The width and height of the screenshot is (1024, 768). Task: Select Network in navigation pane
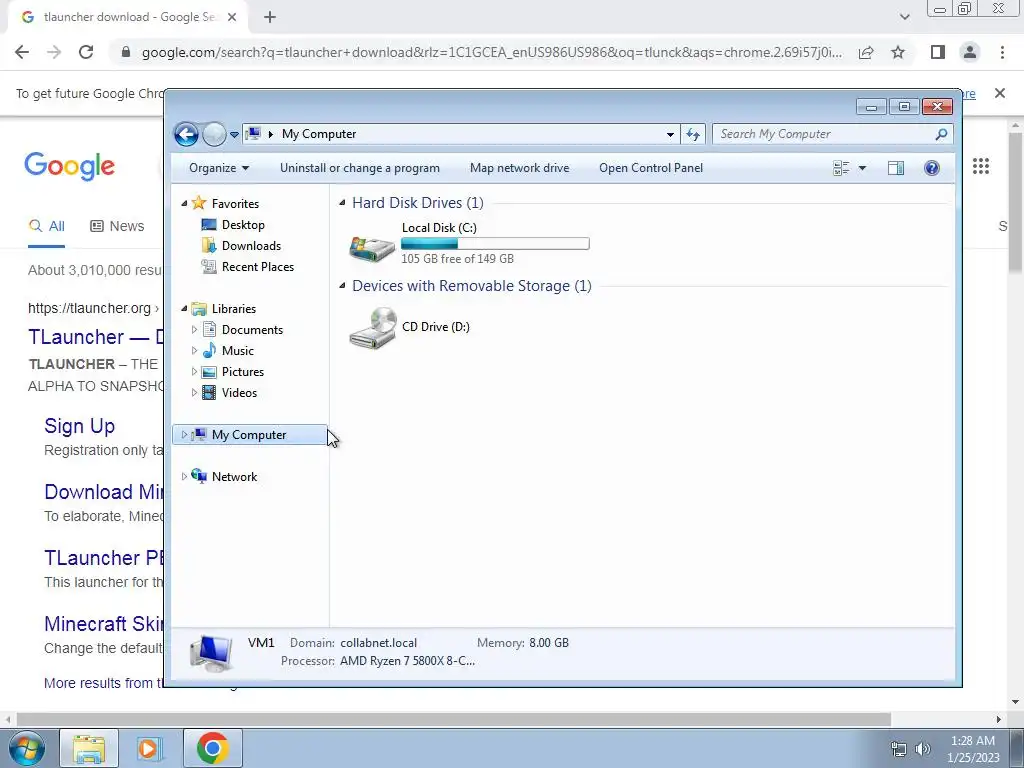tap(234, 477)
